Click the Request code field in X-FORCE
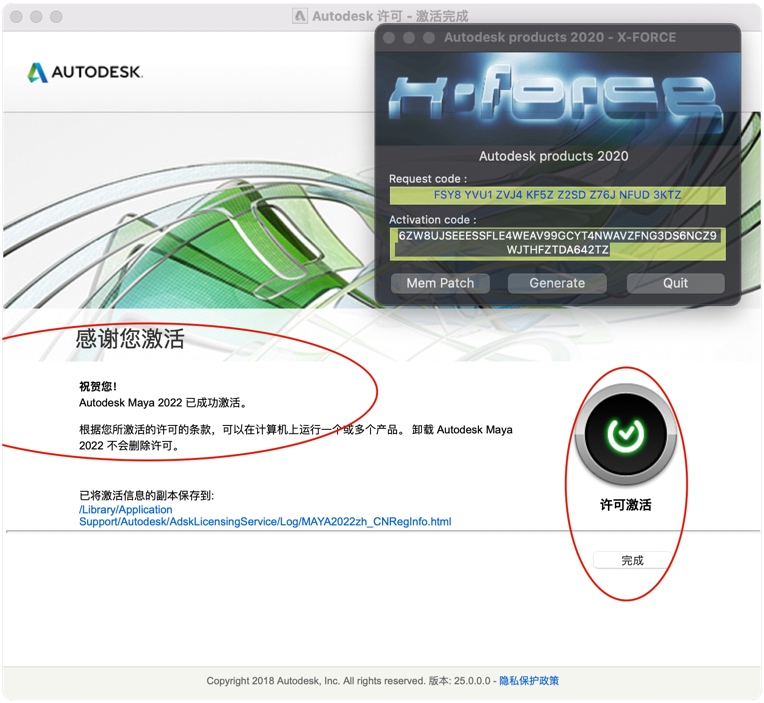The image size is (764, 703). pos(557,195)
